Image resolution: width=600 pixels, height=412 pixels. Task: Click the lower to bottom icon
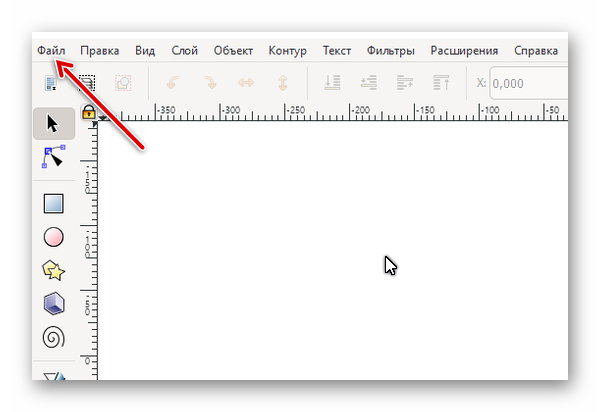point(332,83)
